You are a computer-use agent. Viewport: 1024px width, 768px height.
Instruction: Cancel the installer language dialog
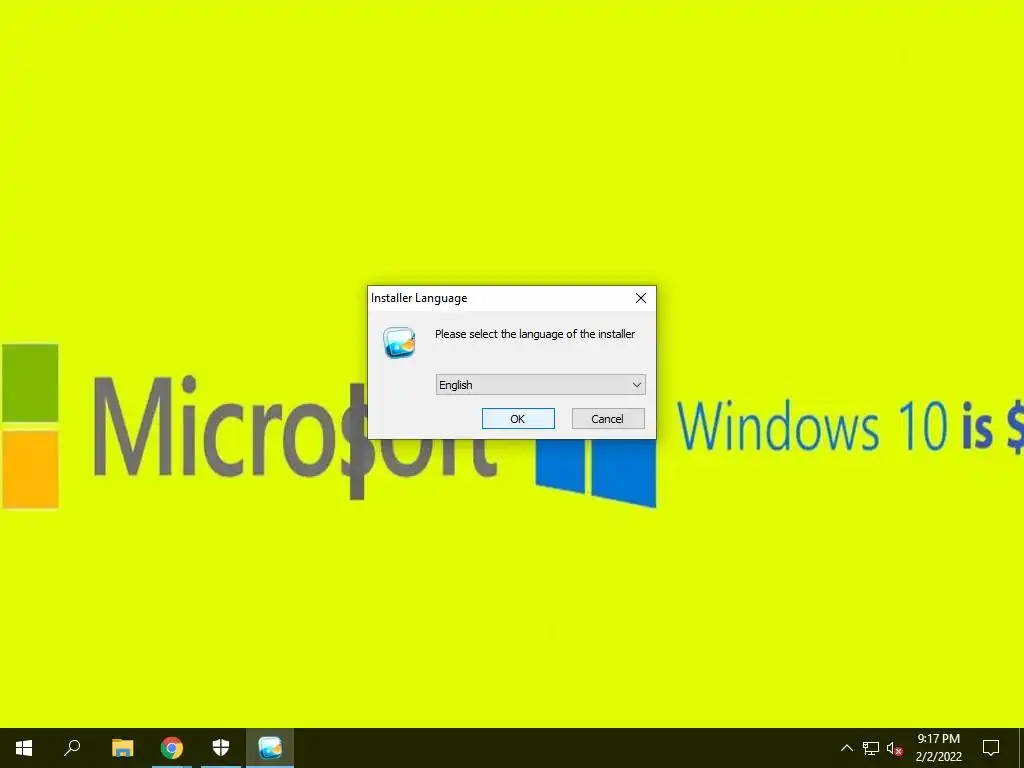coord(608,419)
